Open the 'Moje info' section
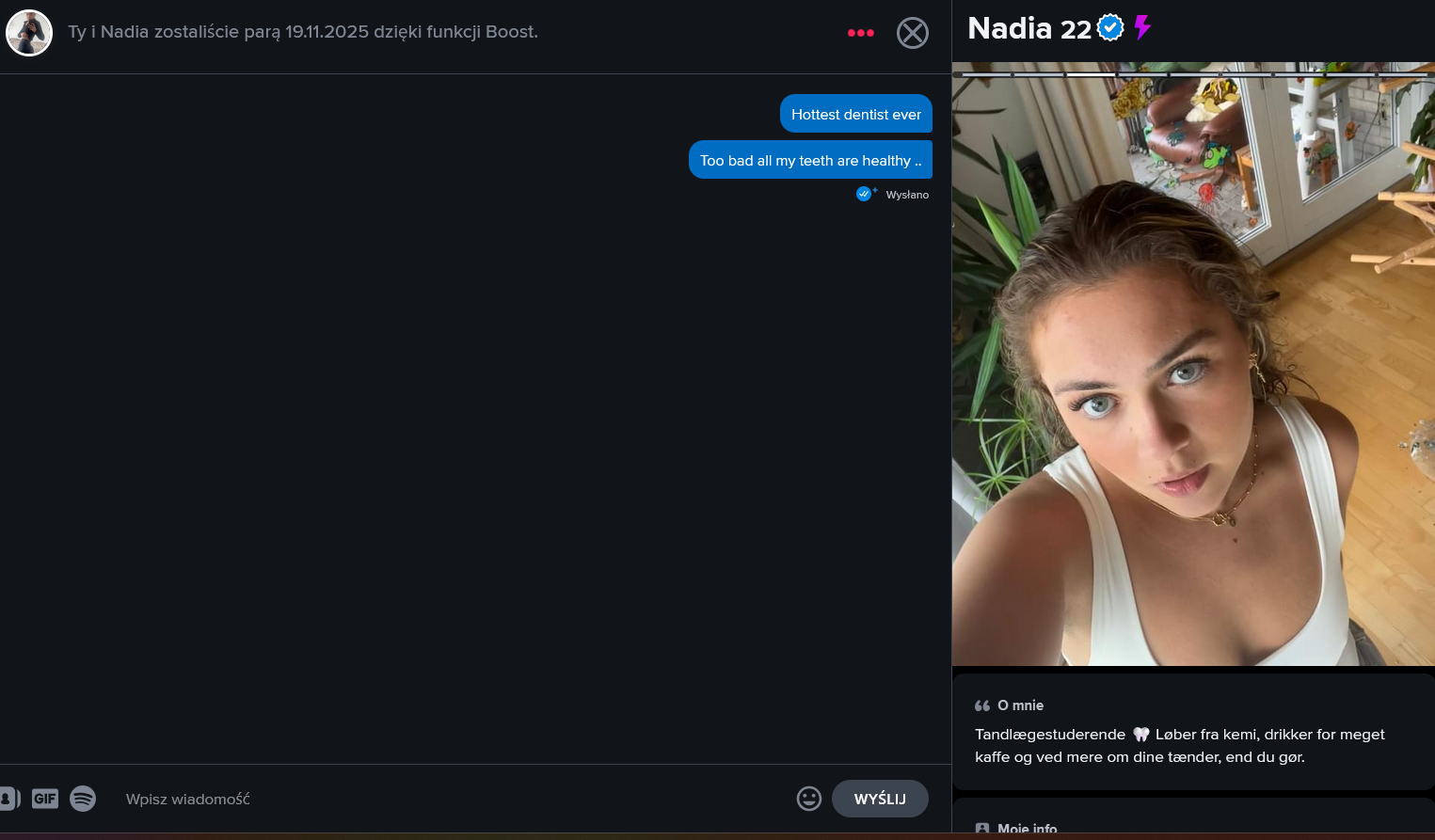Screen dimensions: 1435x840 [x=1027, y=829]
